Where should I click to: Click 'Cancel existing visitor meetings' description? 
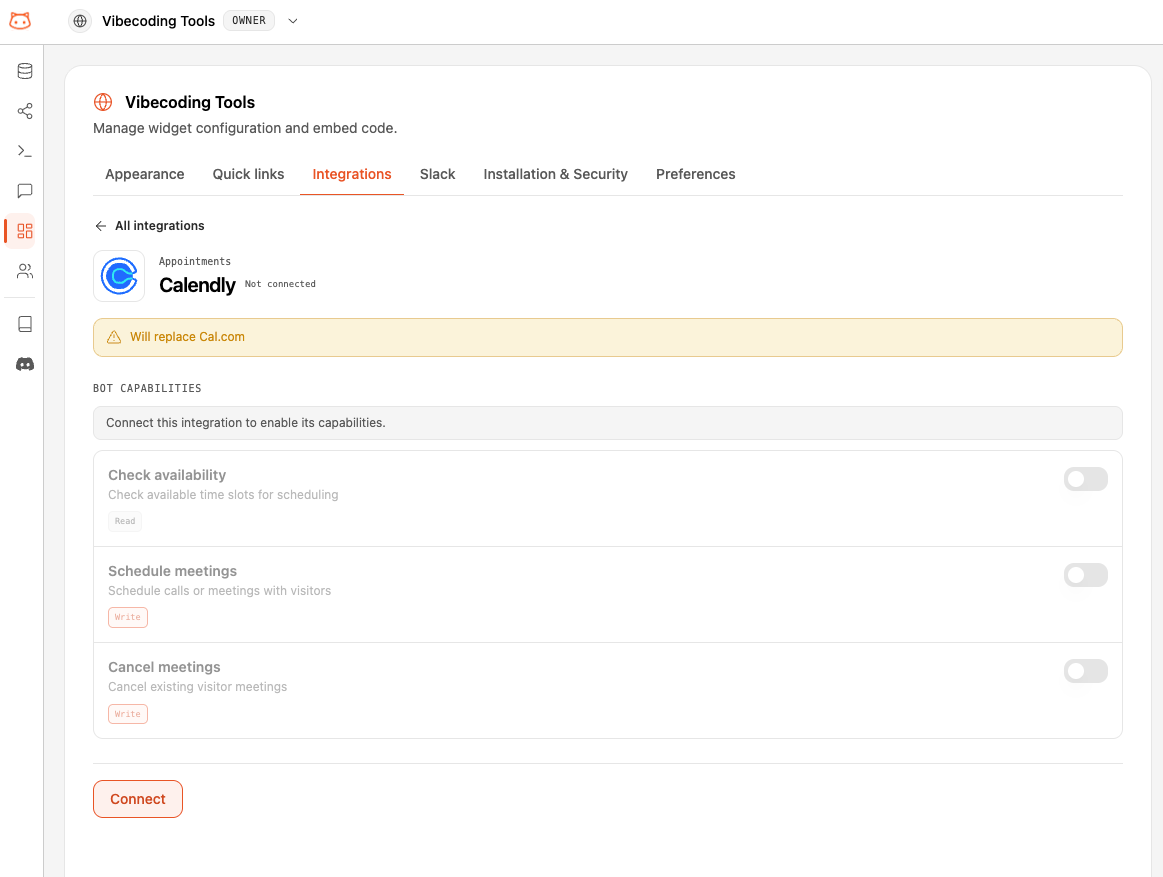point(197,687)
